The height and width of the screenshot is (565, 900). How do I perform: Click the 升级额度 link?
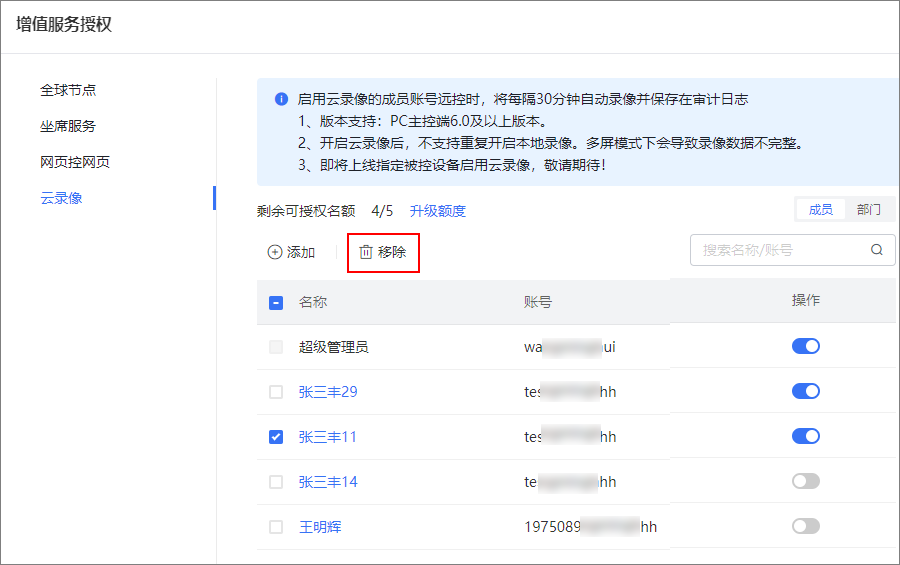click(438, 211)
